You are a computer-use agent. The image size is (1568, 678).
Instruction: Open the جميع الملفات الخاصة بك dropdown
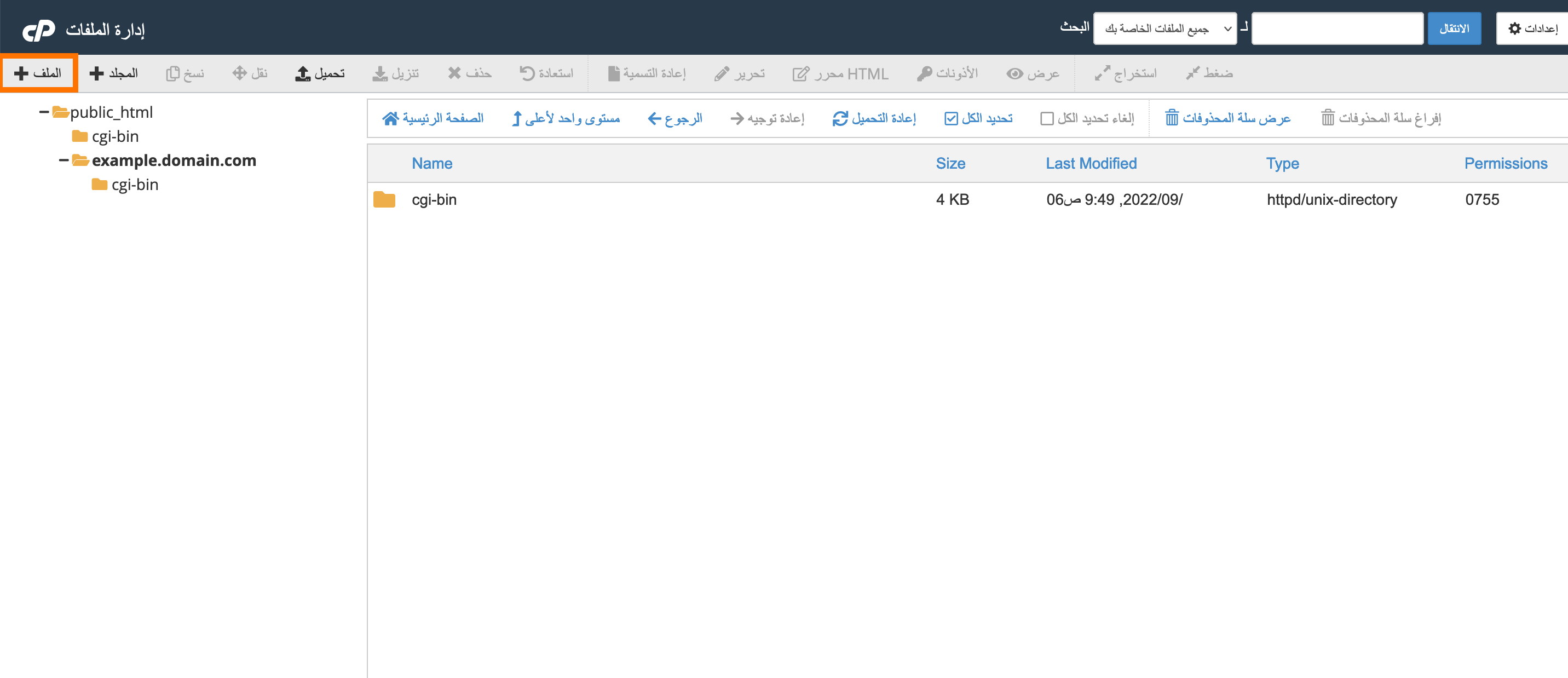(1165, 28)
